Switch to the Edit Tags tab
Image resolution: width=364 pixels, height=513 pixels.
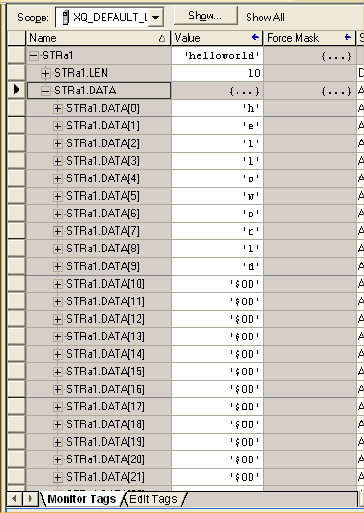(x=153, y=499)
